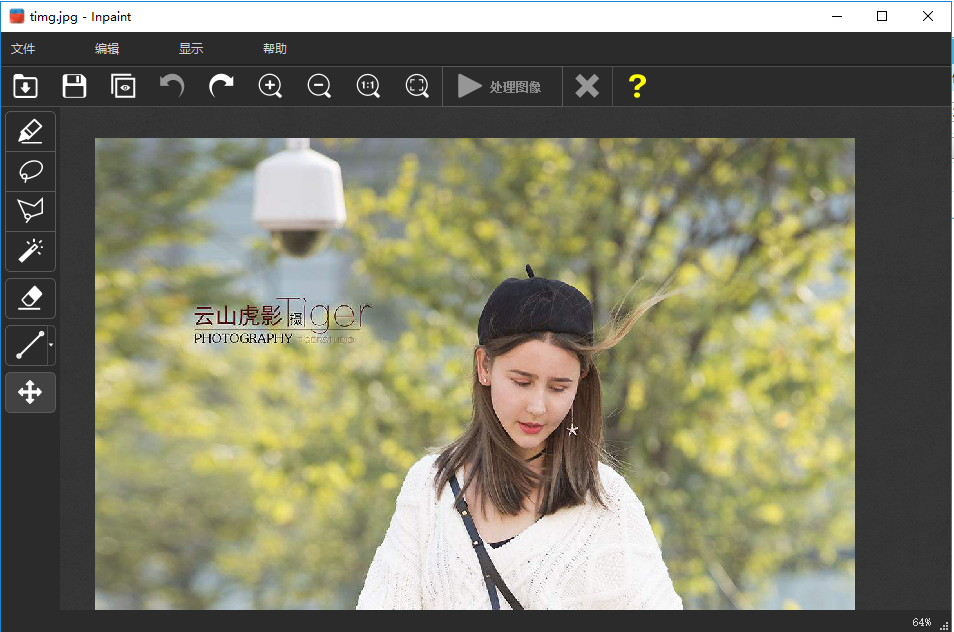Zoom in using the magnifier plus icon

(x=270, y=86)
